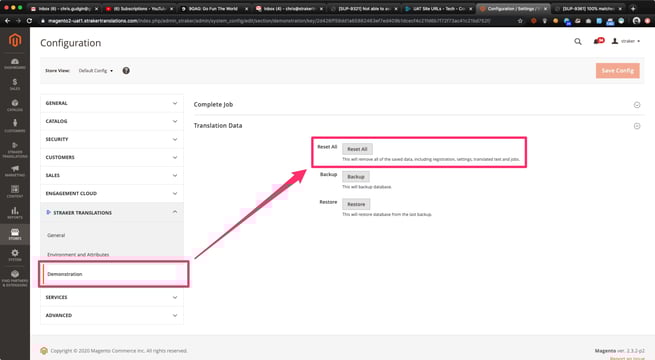Expand the General configuration section

pos(112,103)
